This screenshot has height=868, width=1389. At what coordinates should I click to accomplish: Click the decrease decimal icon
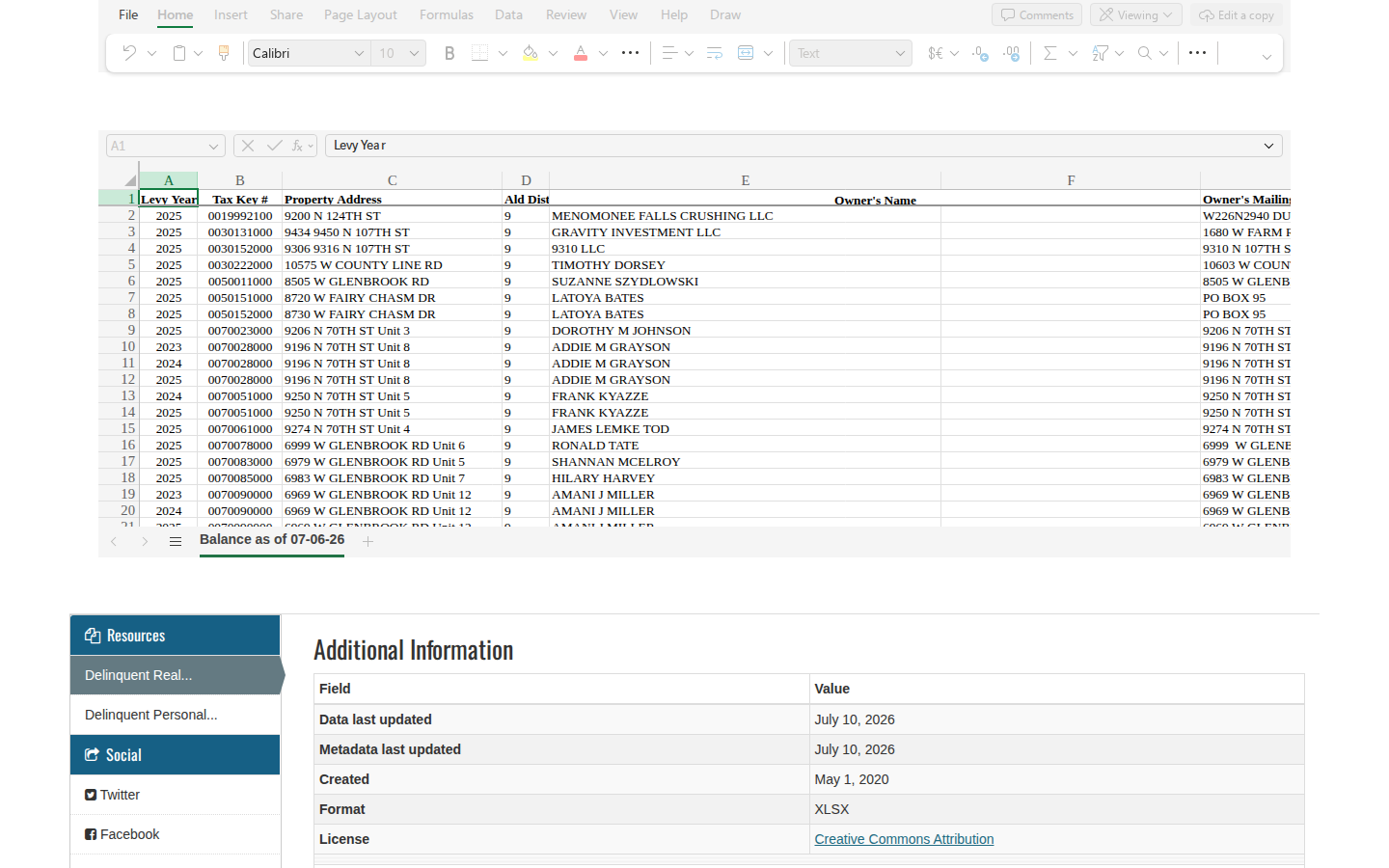tap(981, 53)
